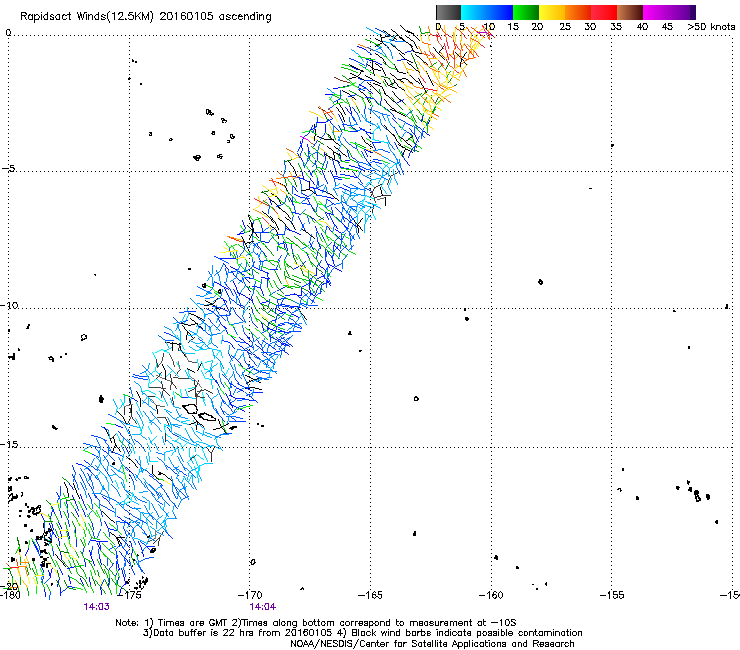Screen dimensions: 740x650
Task: Click the 'Data buffer is 22 hrs' note line
Action: (362, 633)
